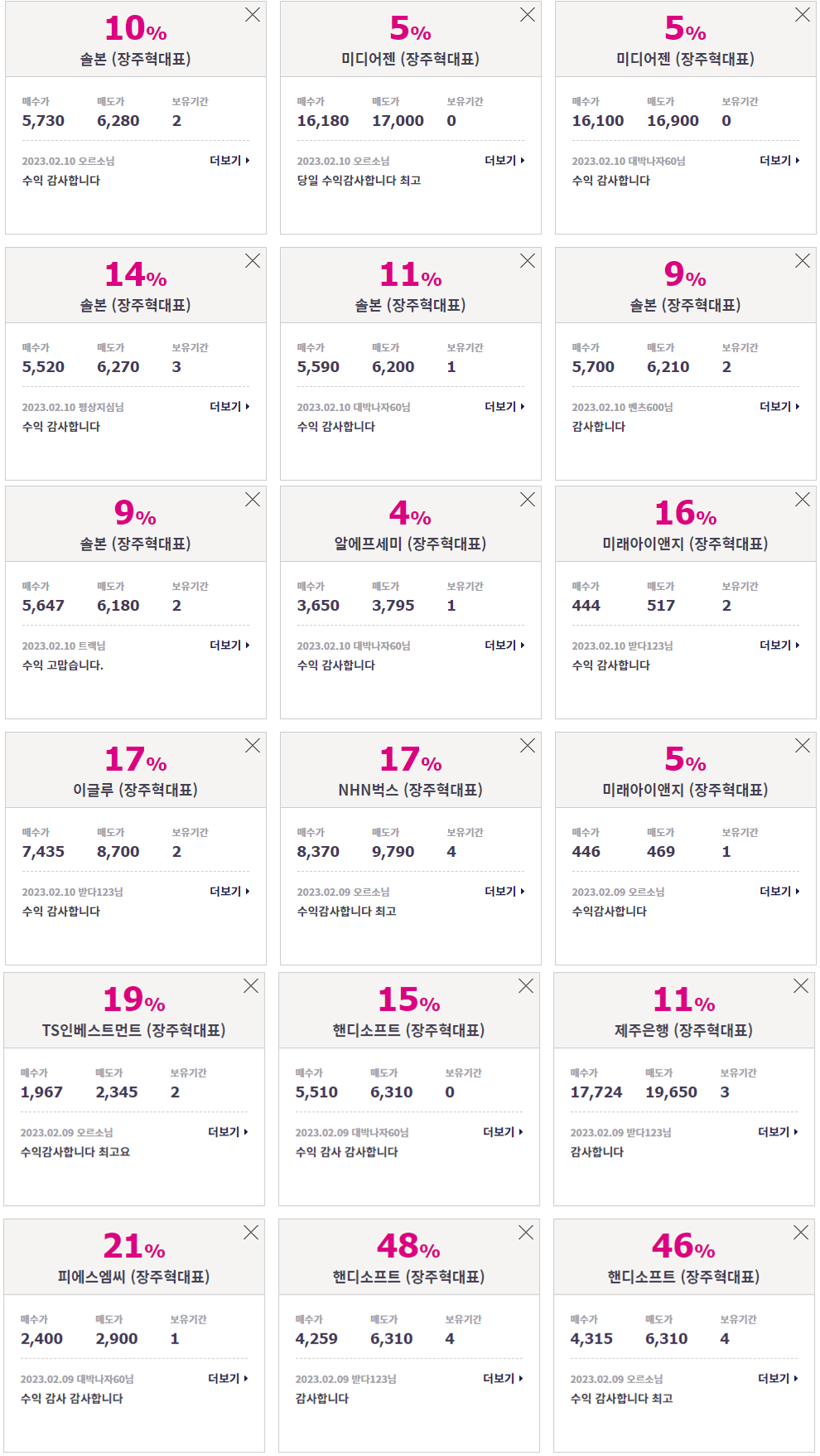Close the 4% 알에프세미 card

coord(528,500)
